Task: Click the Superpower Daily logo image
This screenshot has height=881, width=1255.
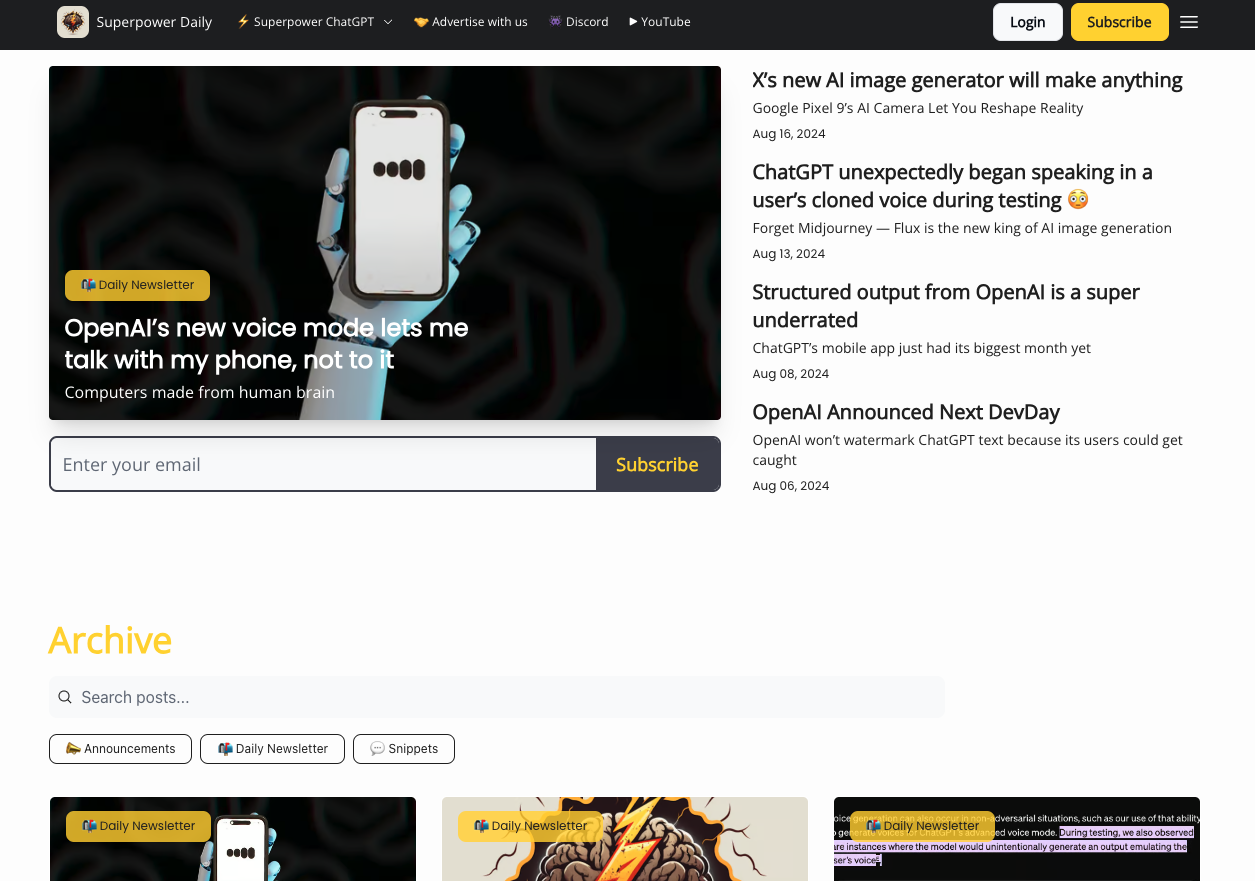Action: 73,22
